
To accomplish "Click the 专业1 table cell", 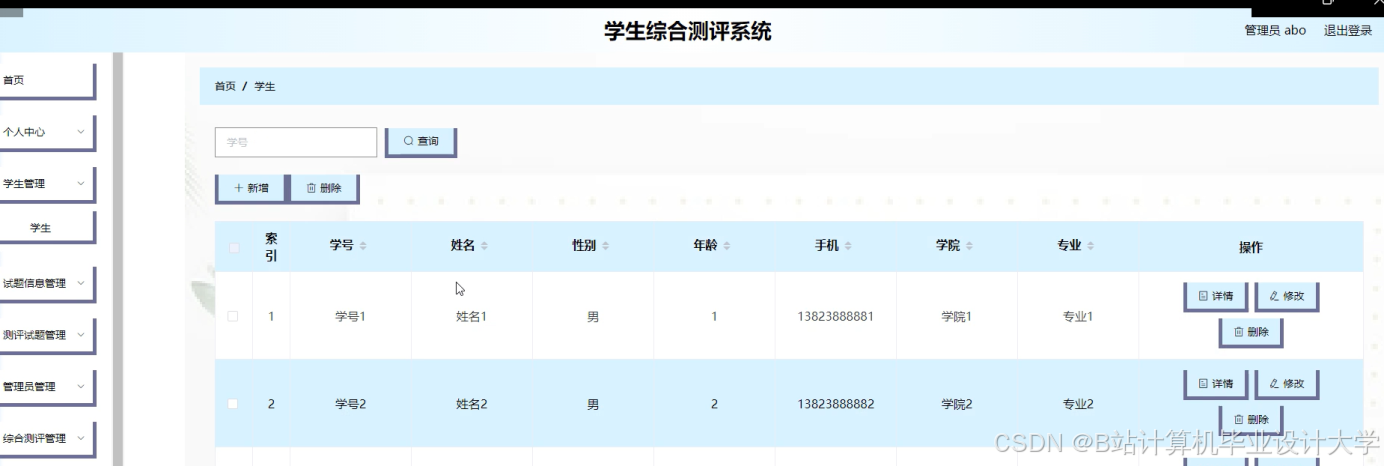I will point(1078,316).
